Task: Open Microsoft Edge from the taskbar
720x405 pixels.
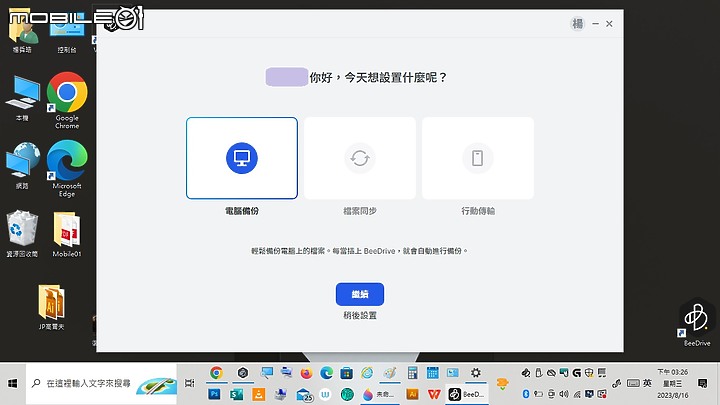Action: pos(326,373)
